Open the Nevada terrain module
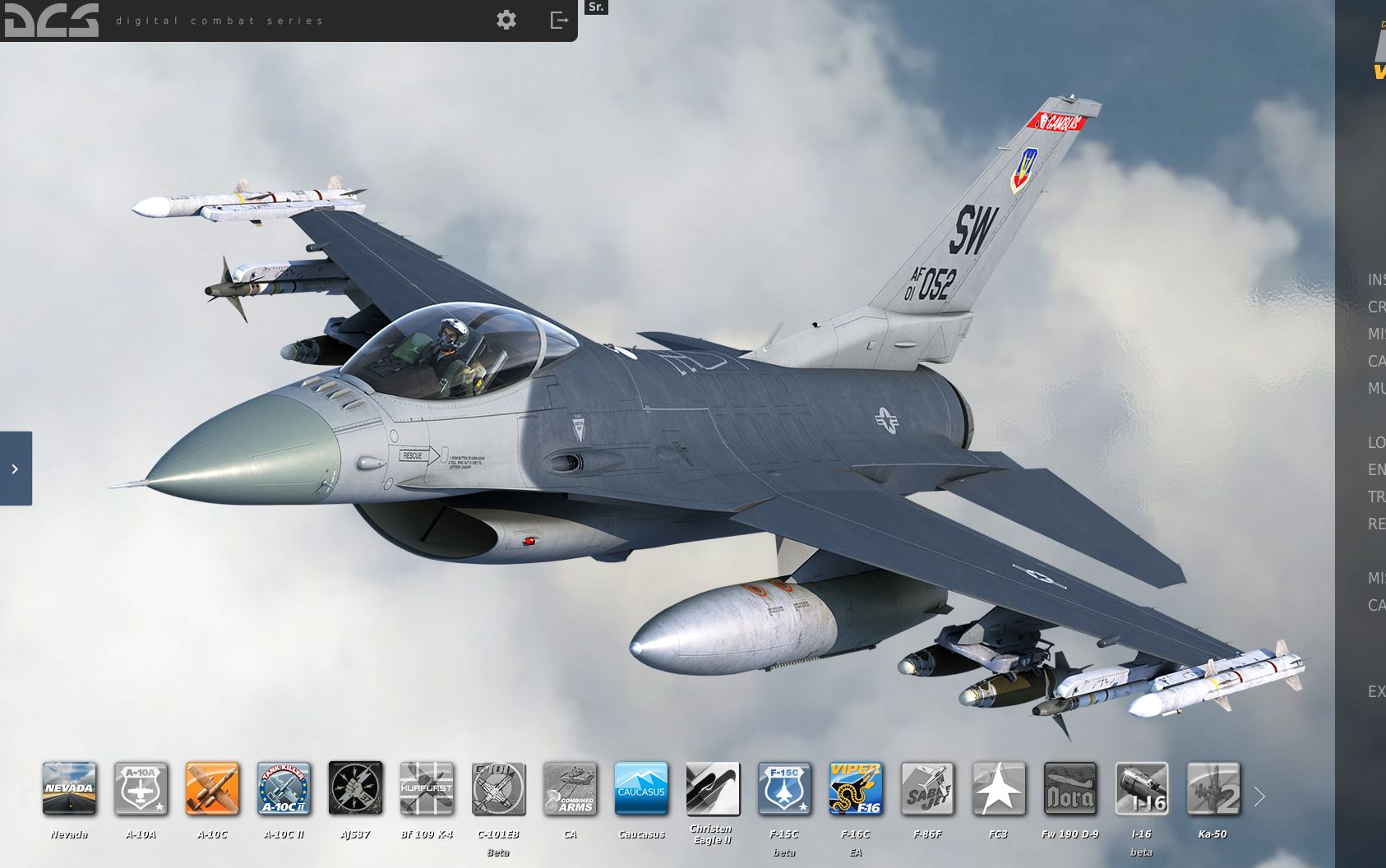1386x868 pixels. pyautogui.click(x=69, y=788)
